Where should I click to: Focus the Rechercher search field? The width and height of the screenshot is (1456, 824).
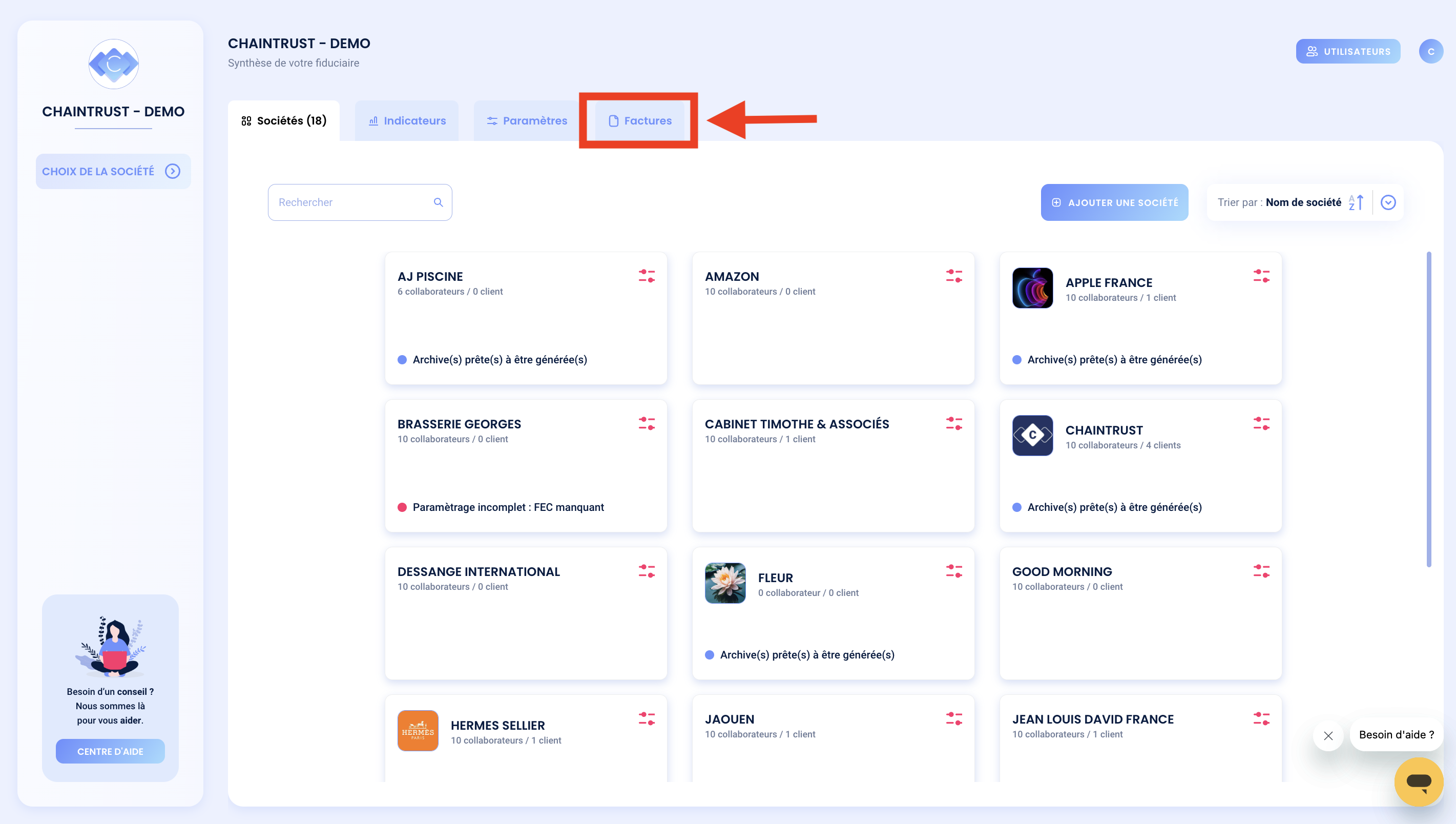360,202
